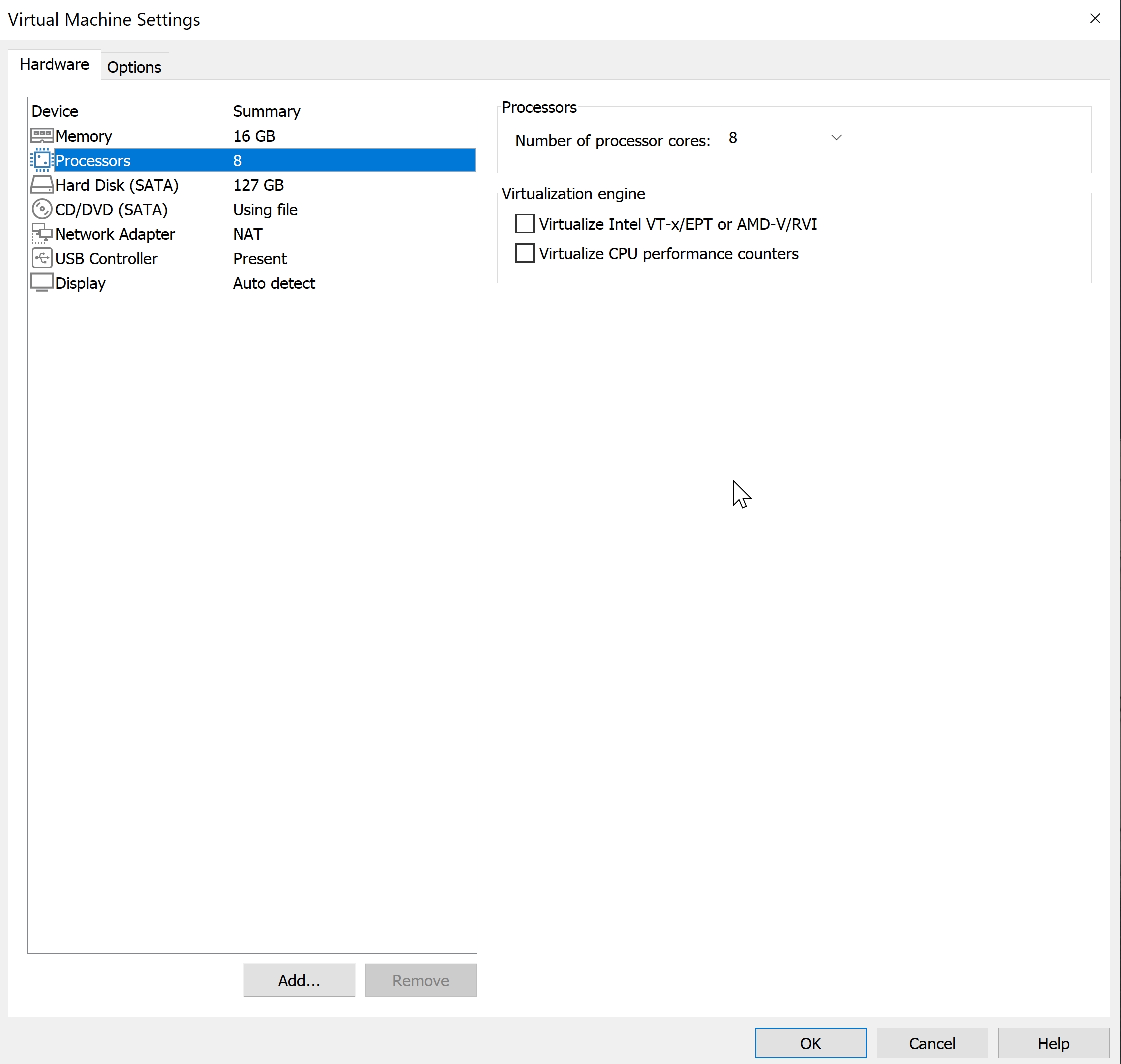The image size is (1121, 1064).
Task: Enable Virtualize Intel VT-x/EPT or AMD-V/RVI
Action: pos(524,224)
